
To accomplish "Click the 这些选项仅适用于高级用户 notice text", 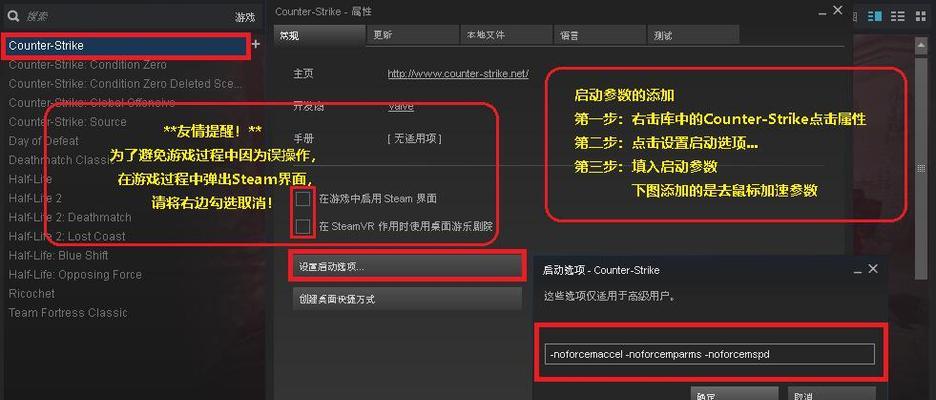I will coord(609,296).
